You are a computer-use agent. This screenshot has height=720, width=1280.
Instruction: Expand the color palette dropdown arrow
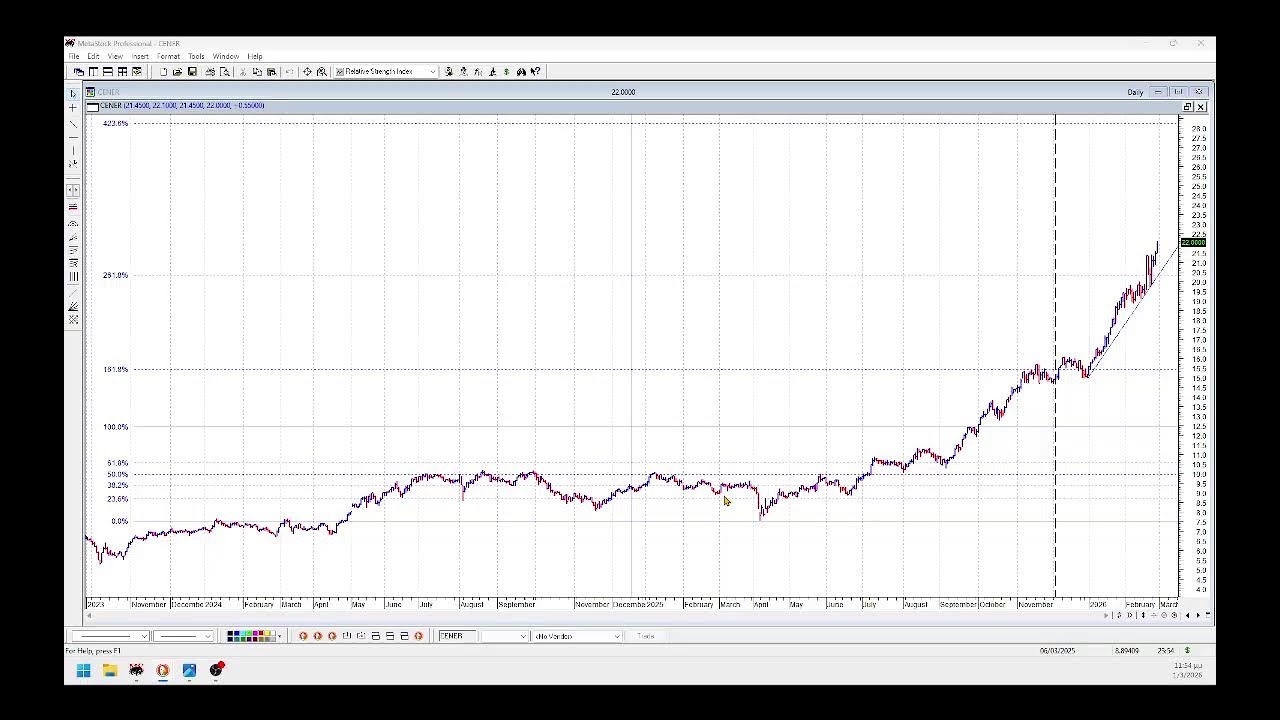tap(280, 636)
